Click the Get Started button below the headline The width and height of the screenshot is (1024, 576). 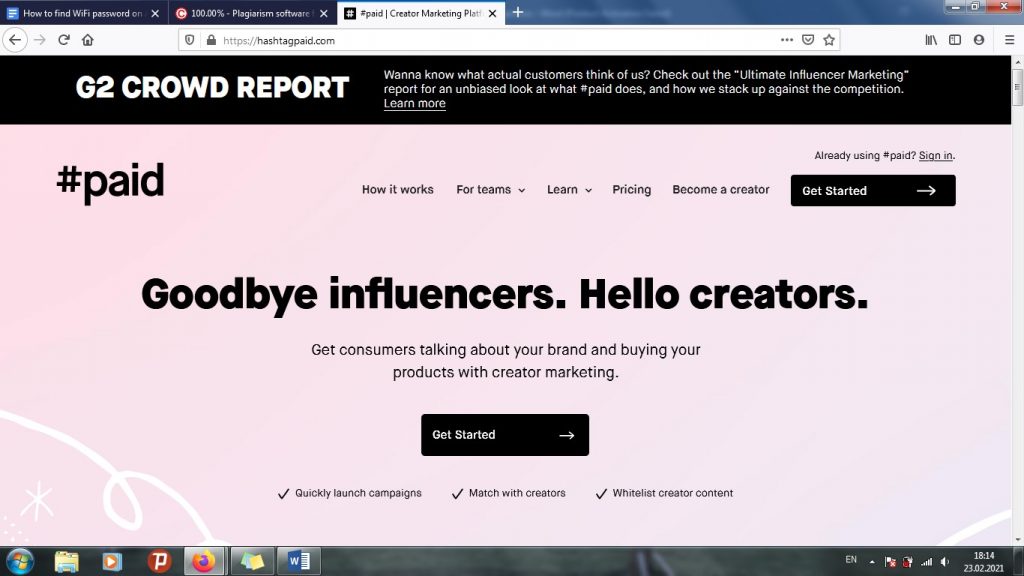click(505, 435)
